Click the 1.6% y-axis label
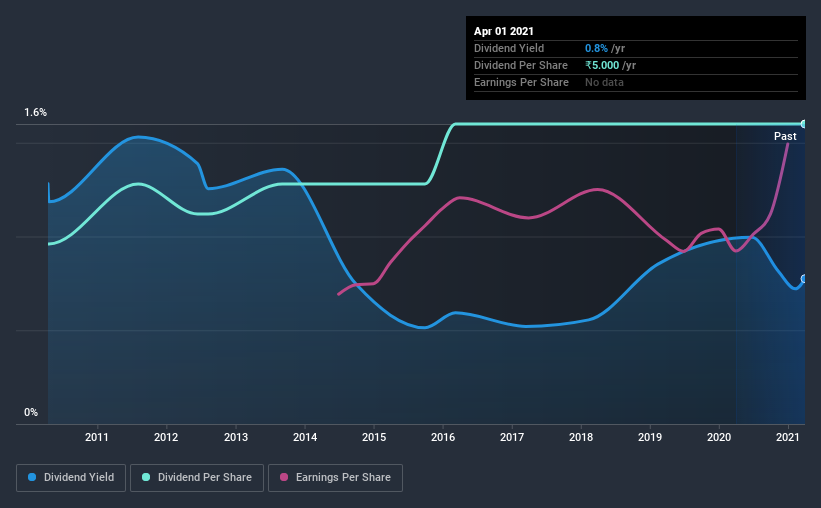 click(36, 112)
